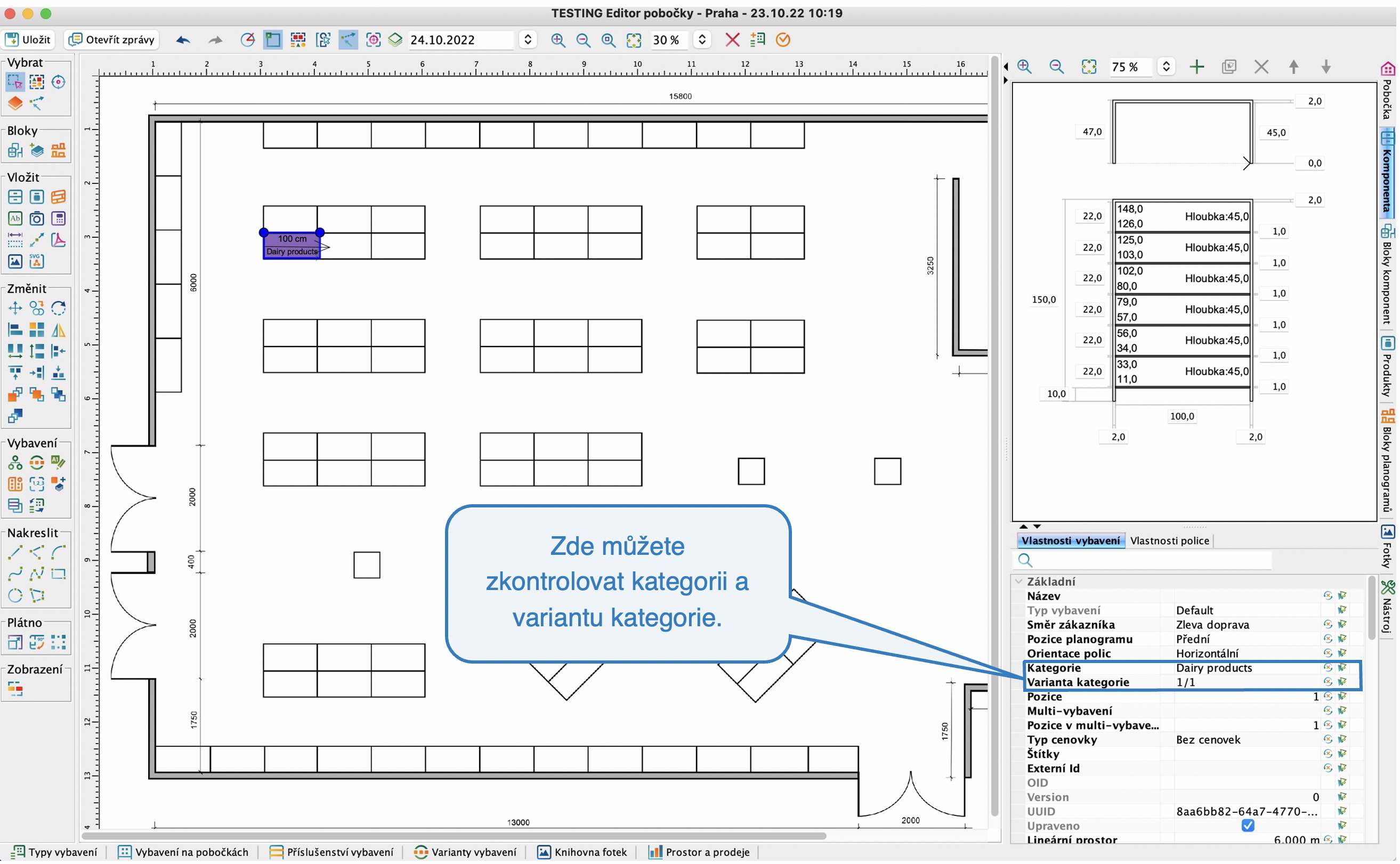Click the horizontal canvas scrollbar

(454, 836)
